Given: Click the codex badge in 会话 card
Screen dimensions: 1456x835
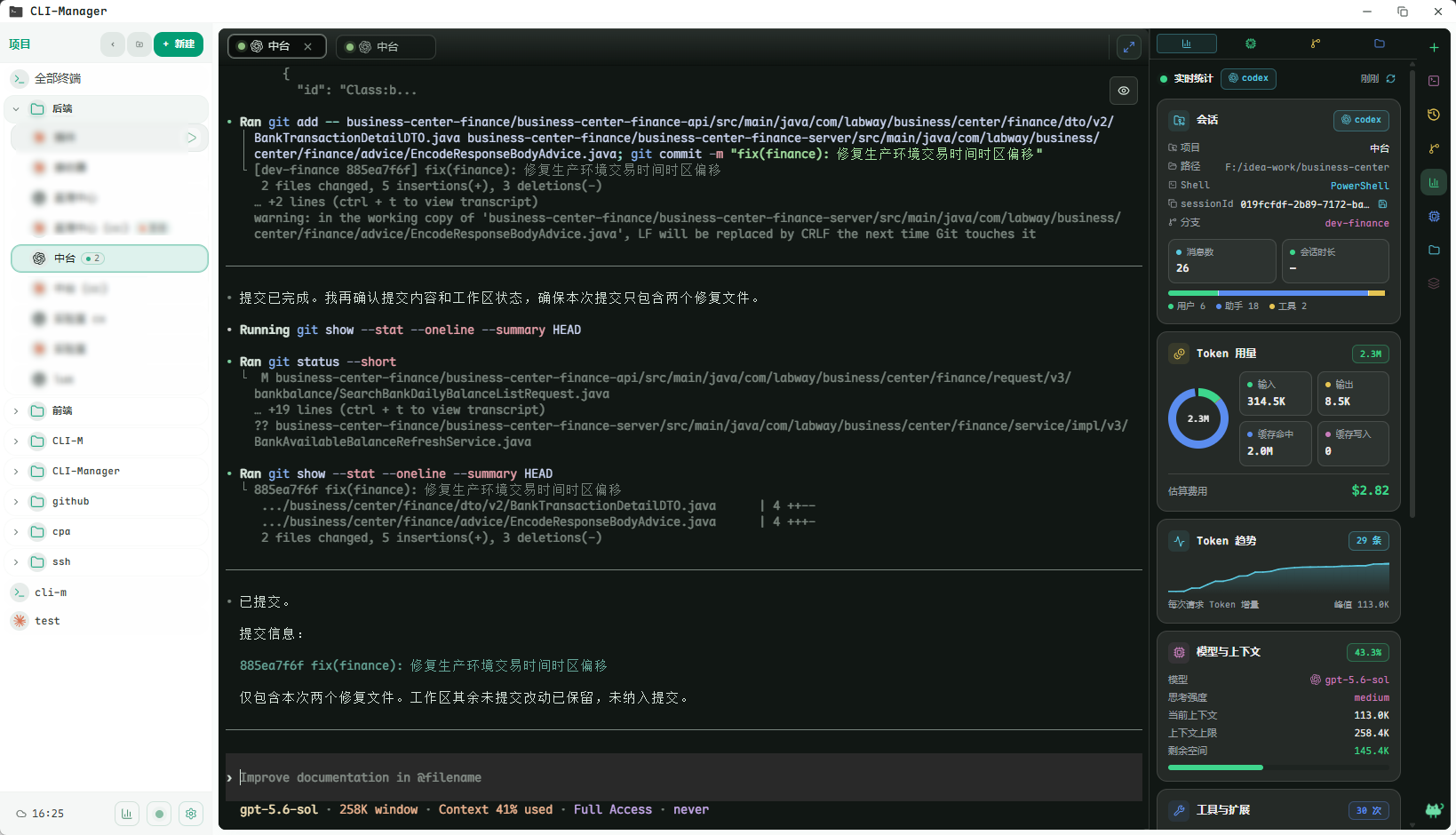Looking at the screenshot, I should point(1361,120).
